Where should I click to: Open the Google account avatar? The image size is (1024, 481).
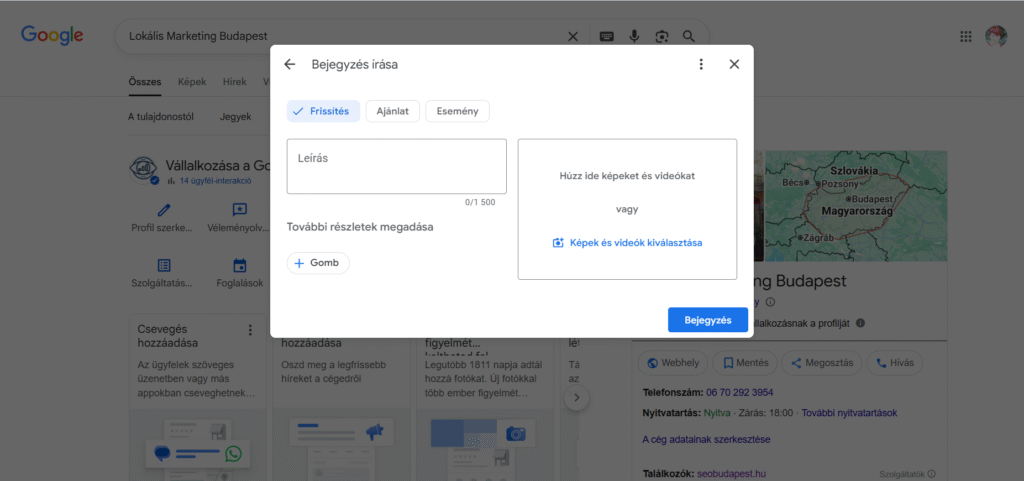[x=996, y=37]
